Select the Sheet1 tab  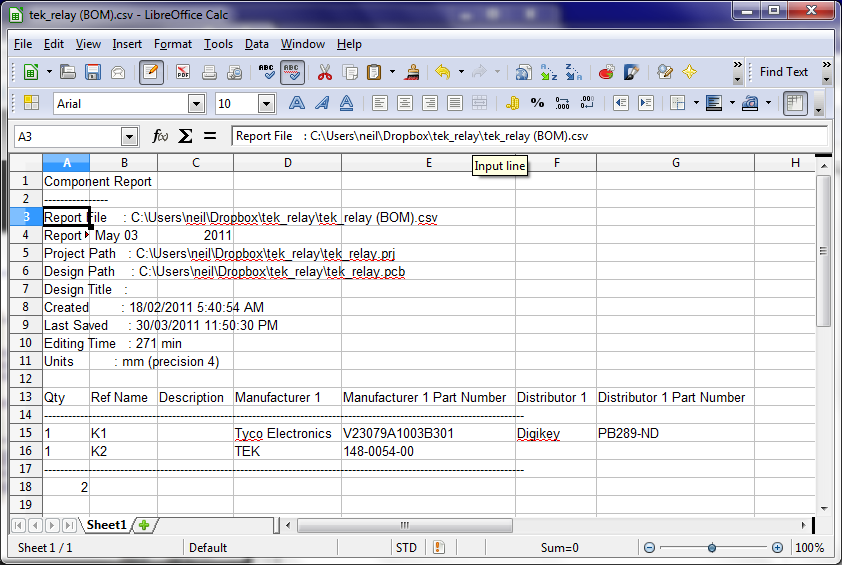click(106, 525)
